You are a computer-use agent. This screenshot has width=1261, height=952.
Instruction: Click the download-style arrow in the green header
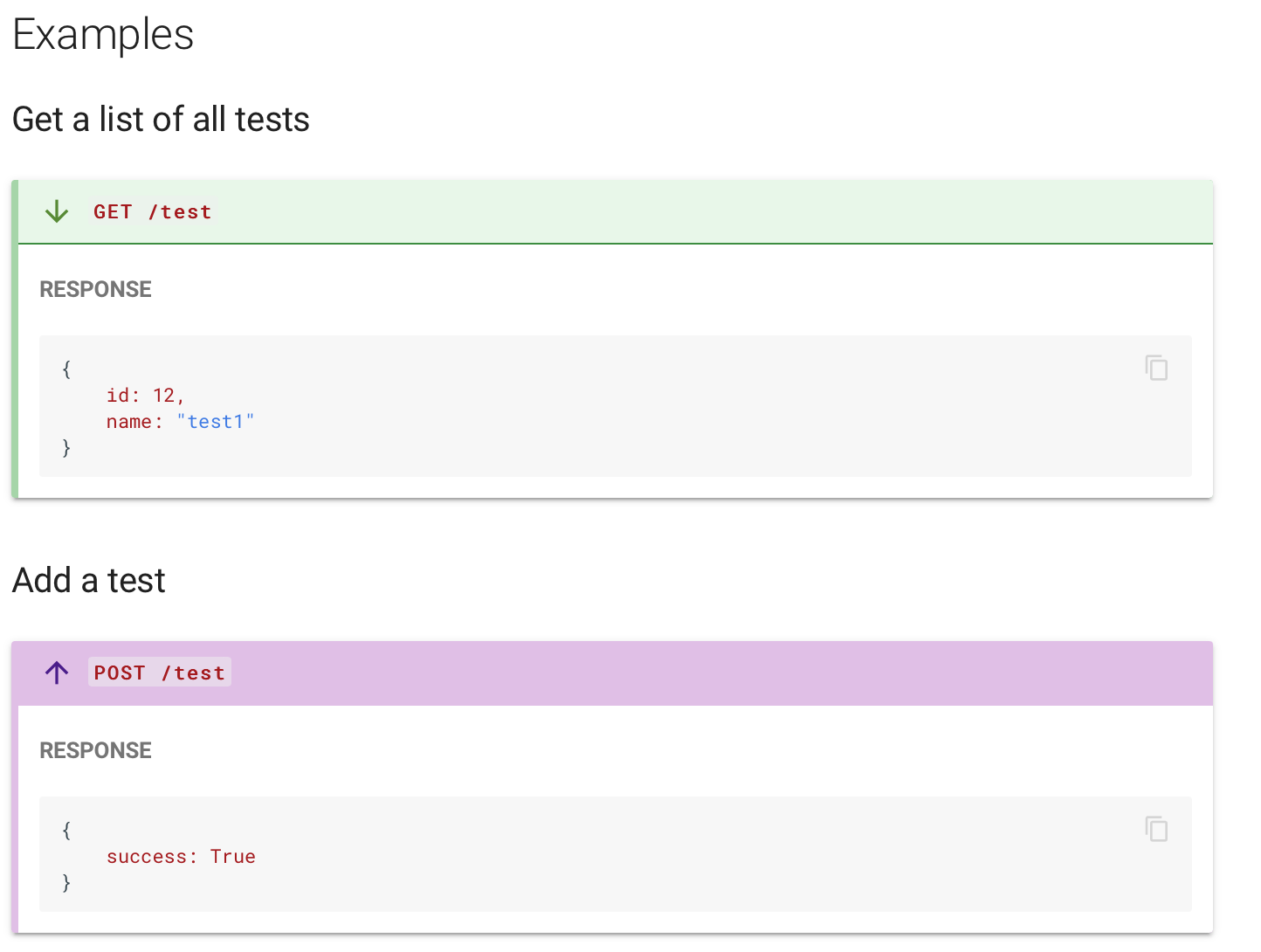[x=56, y=211]
